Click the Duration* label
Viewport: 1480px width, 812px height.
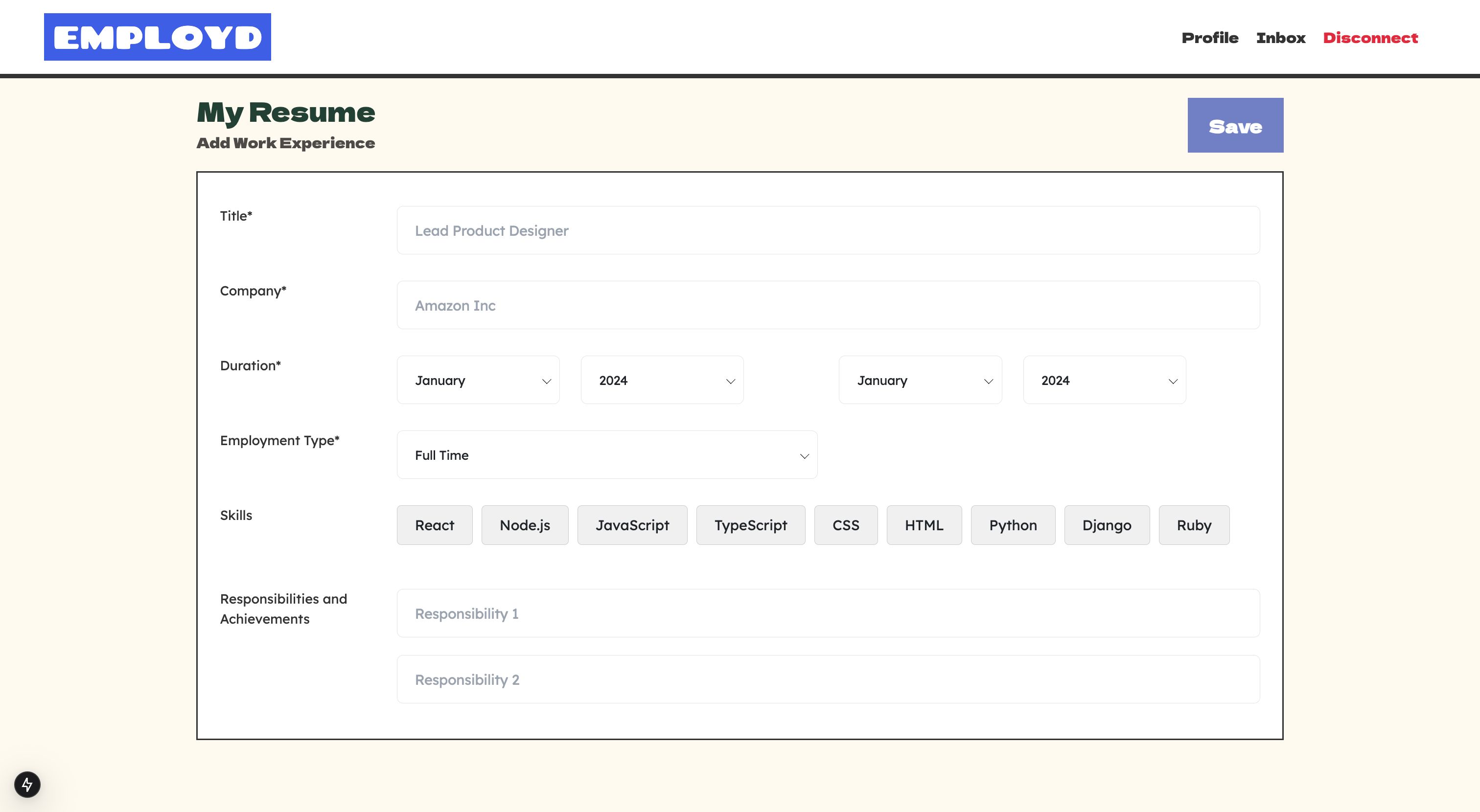[250, 365]
